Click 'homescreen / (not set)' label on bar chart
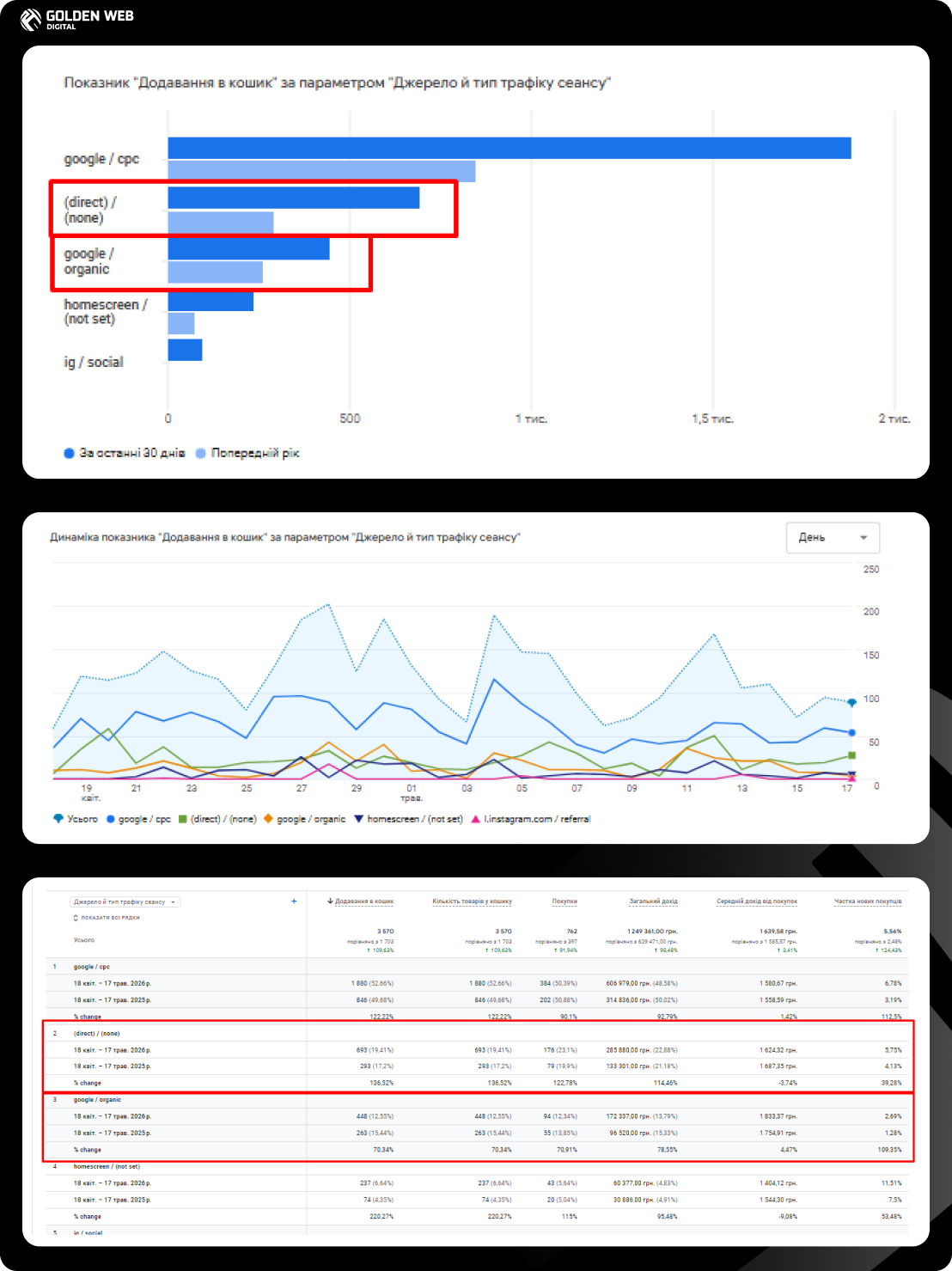The width and height of the screenshot is (952, 1271). pos(105,312)
